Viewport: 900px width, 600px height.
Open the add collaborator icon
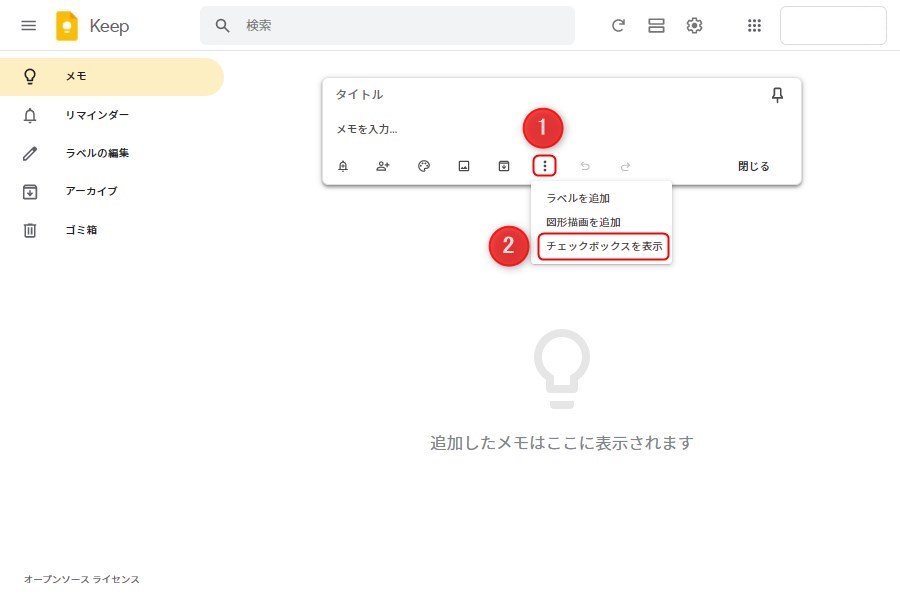(x=383, y=166)
